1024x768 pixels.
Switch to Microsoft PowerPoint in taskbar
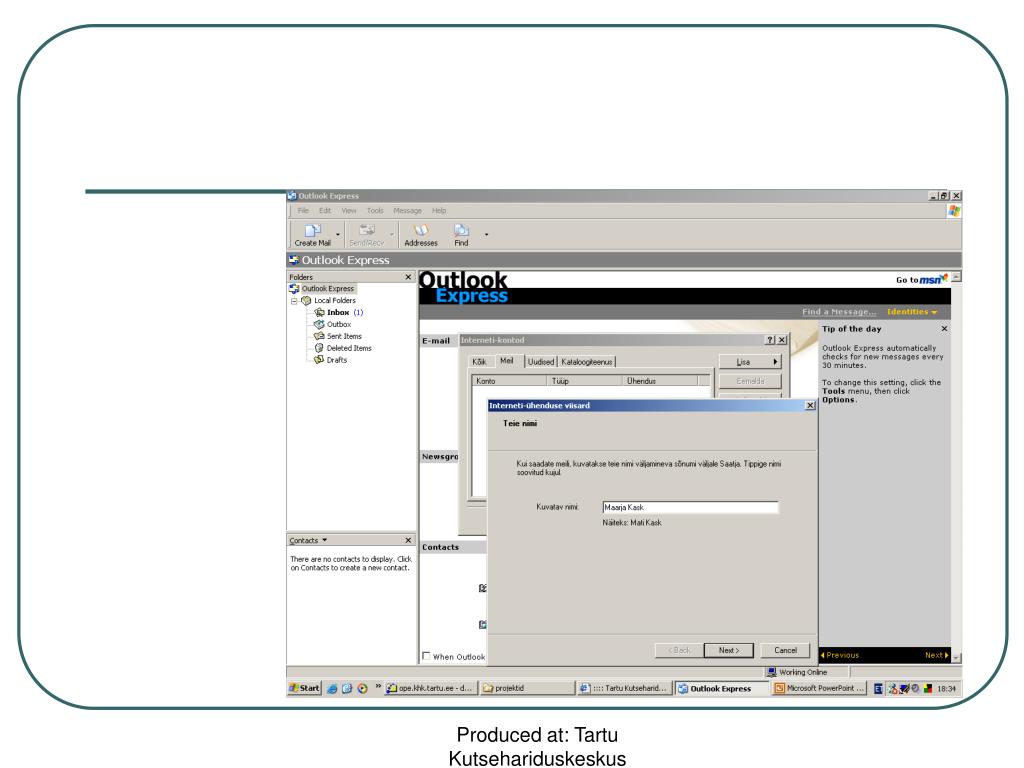820,688
